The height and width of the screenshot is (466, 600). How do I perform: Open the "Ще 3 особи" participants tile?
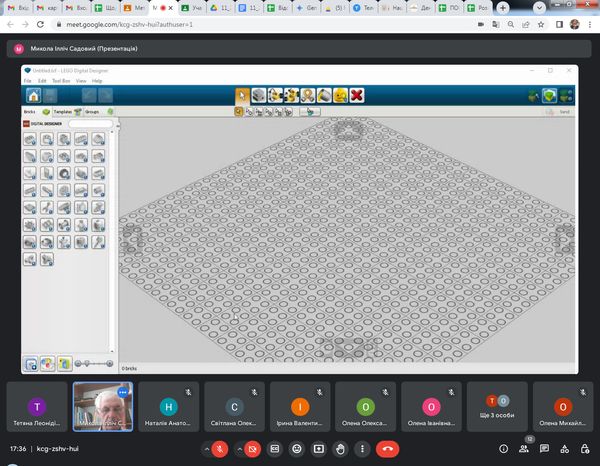click(498, 407)
